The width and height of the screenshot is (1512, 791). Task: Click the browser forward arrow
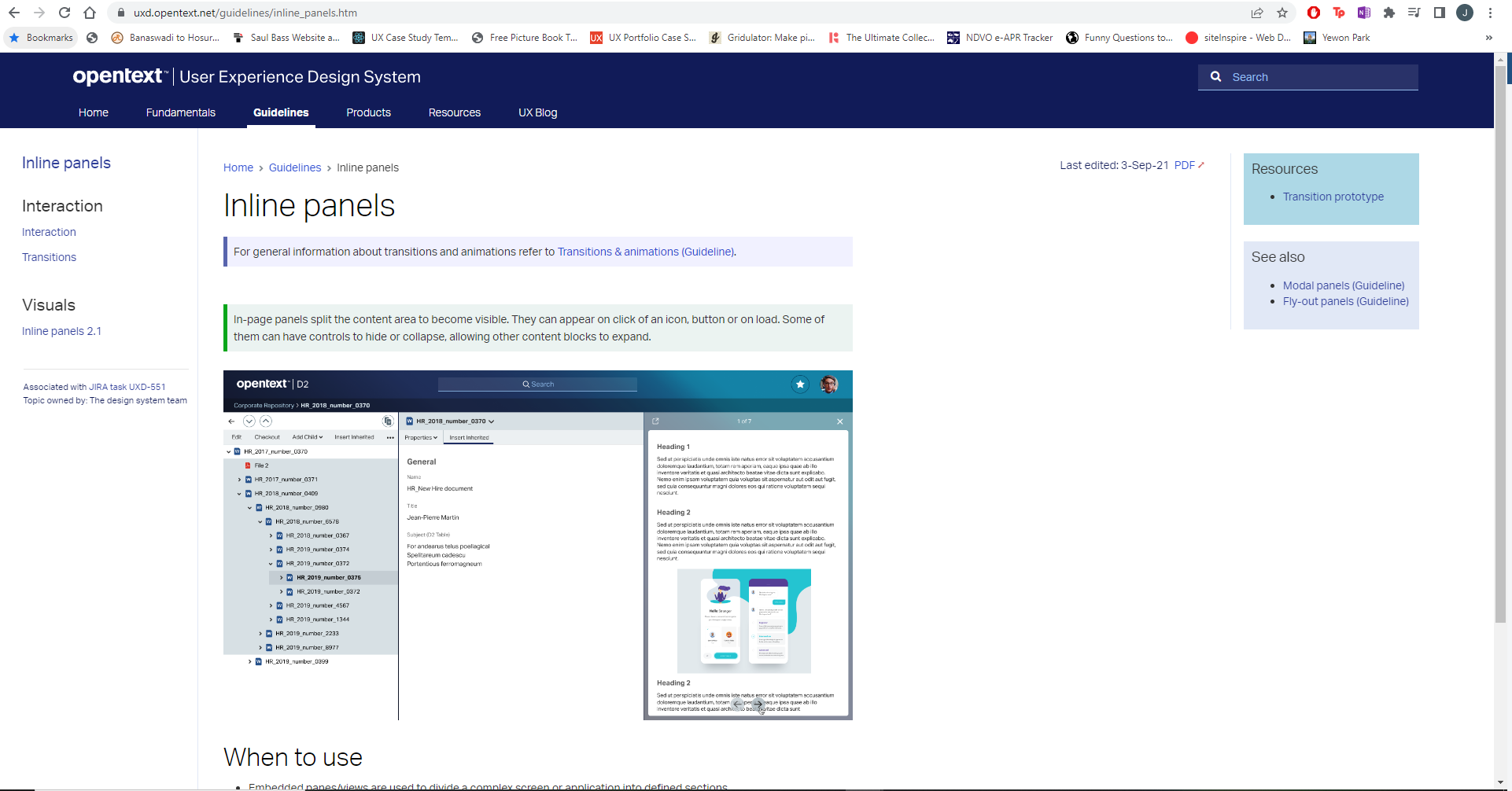point(39,13)
